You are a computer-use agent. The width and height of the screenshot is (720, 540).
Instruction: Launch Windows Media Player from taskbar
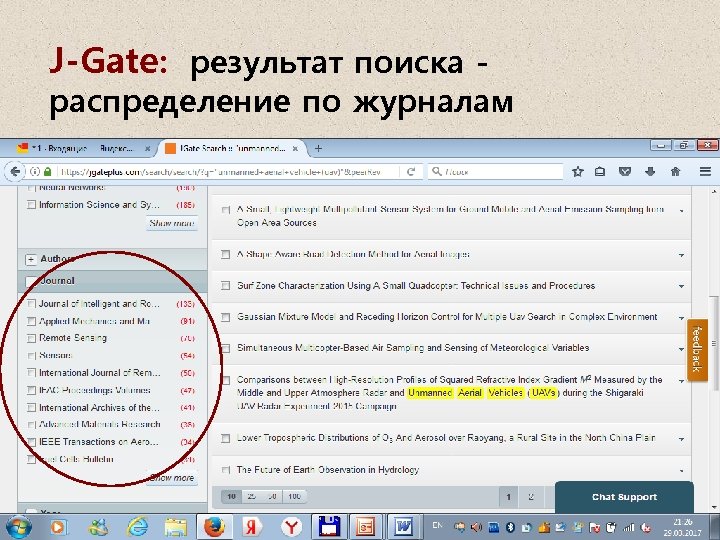[x=59, y=527]
